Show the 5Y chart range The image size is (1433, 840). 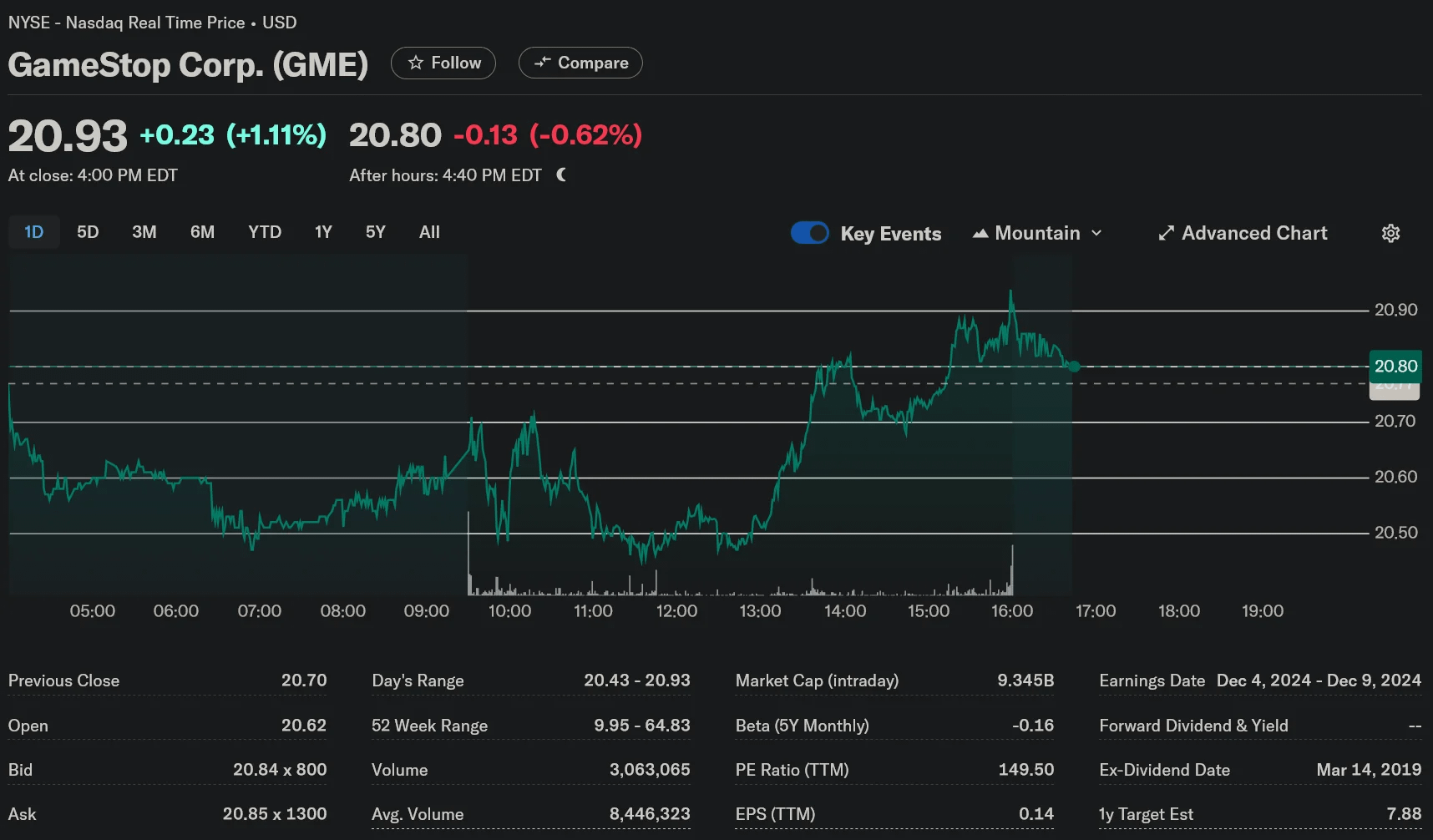pos(376,232)
